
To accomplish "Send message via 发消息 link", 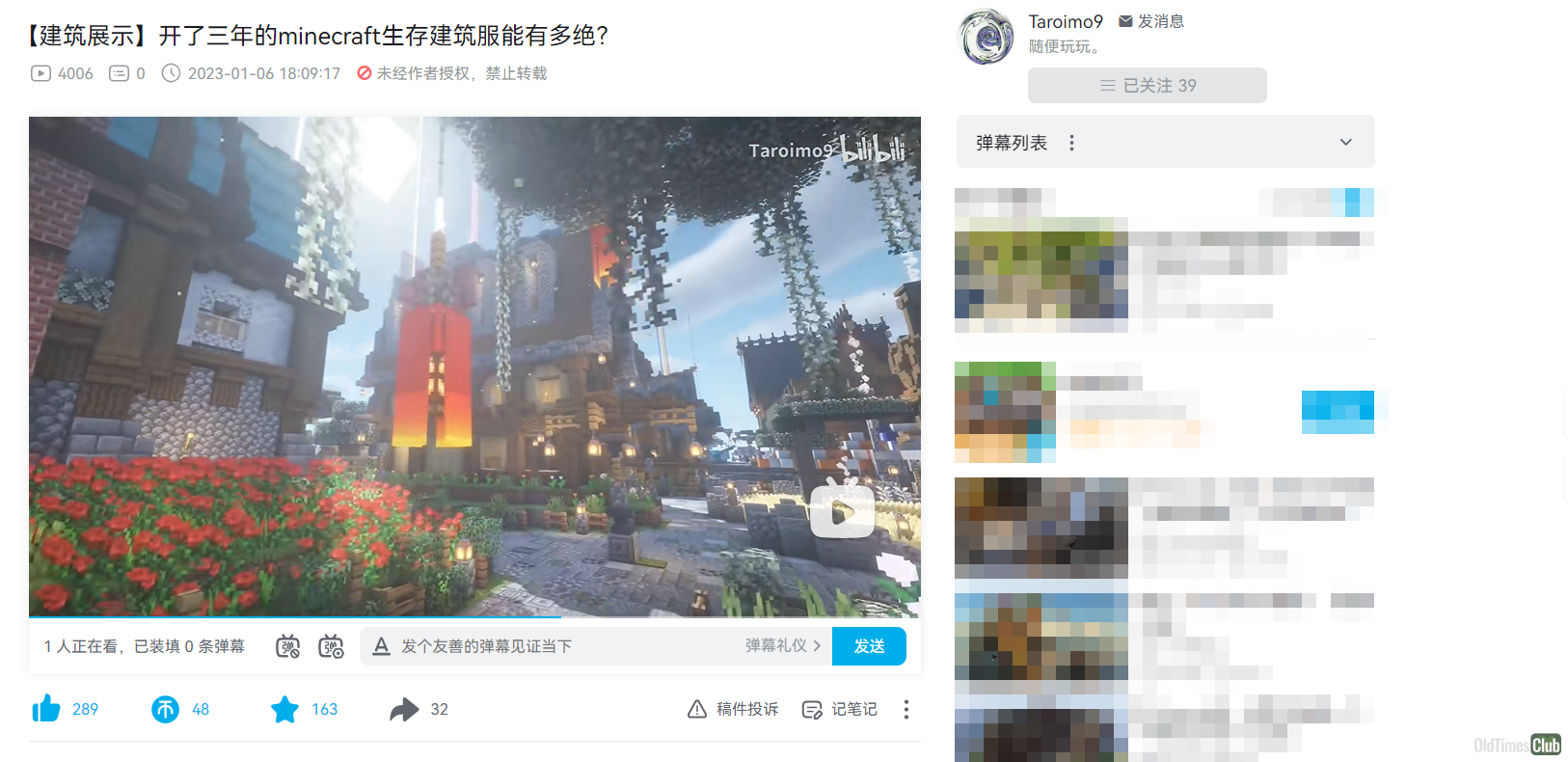I will 1150,21.
